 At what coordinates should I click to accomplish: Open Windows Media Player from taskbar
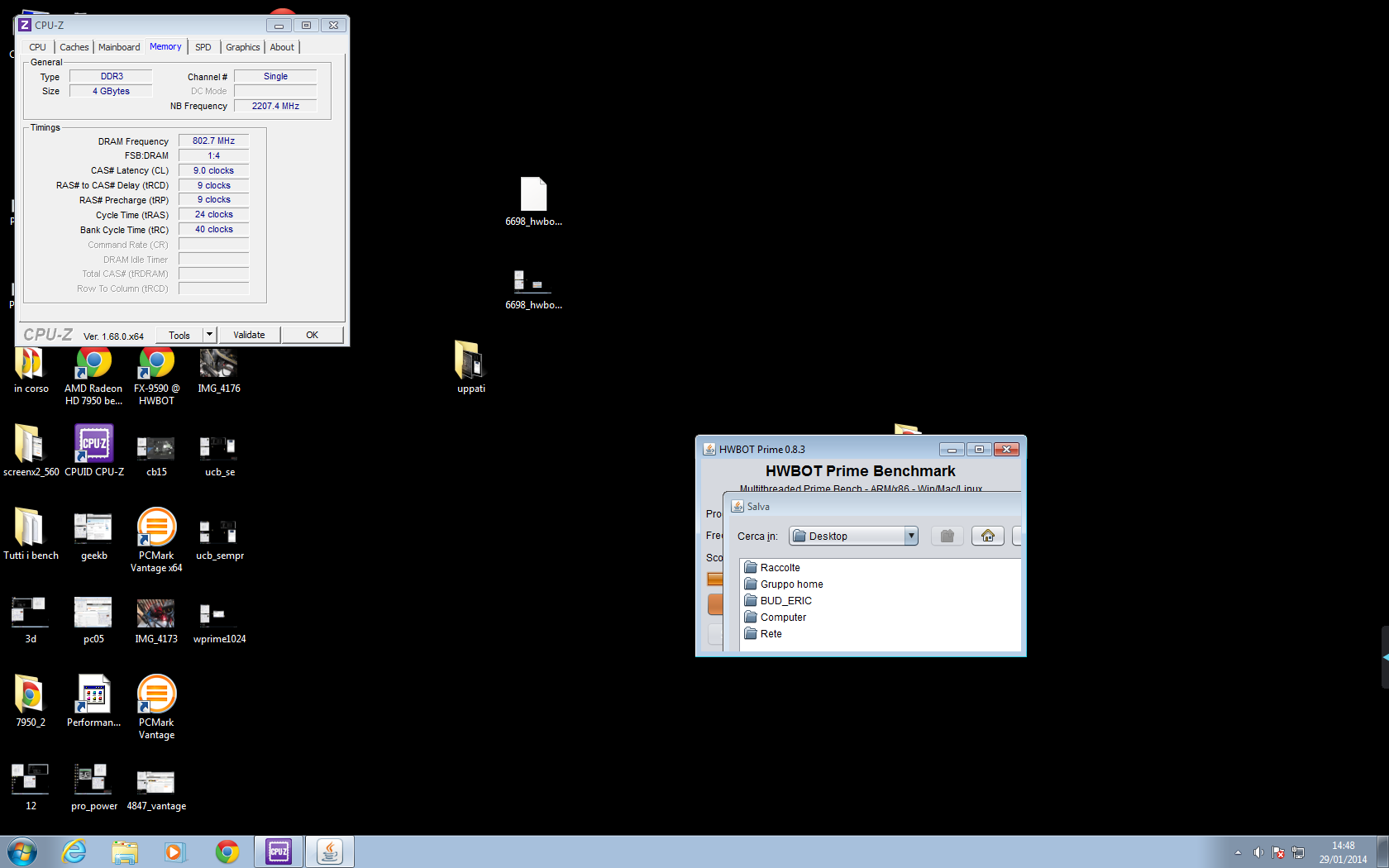175,851
